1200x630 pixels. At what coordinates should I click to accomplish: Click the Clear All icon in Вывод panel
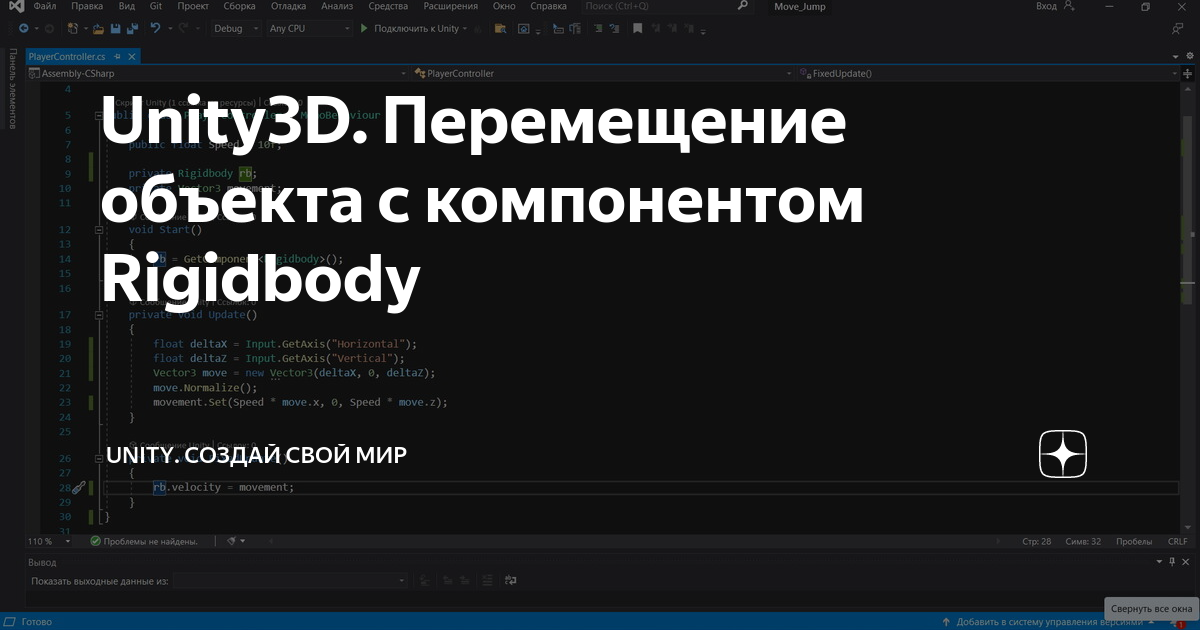pos(487,580)
